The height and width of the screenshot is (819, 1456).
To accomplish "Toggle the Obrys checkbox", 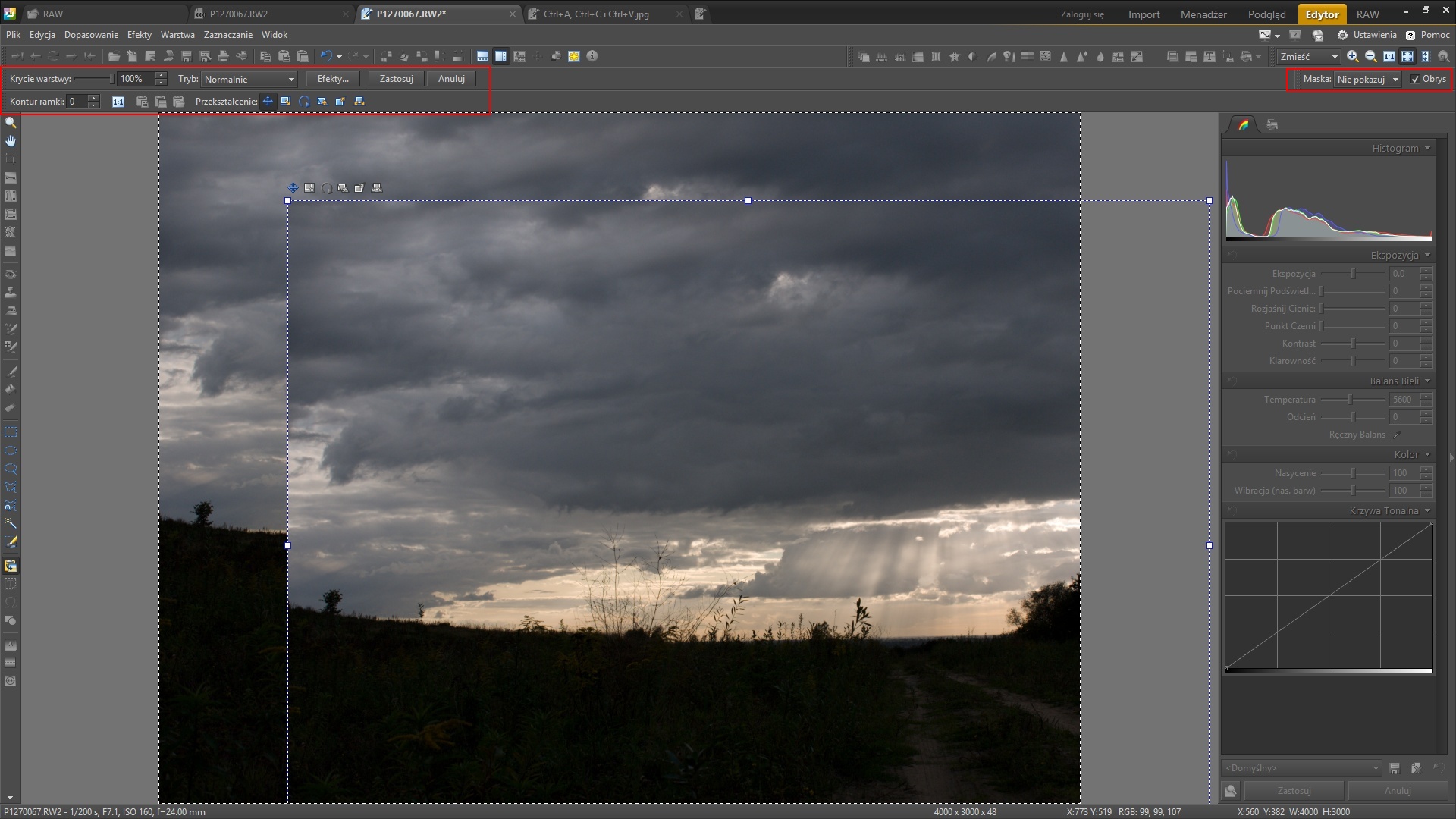I will point(1414,80).
